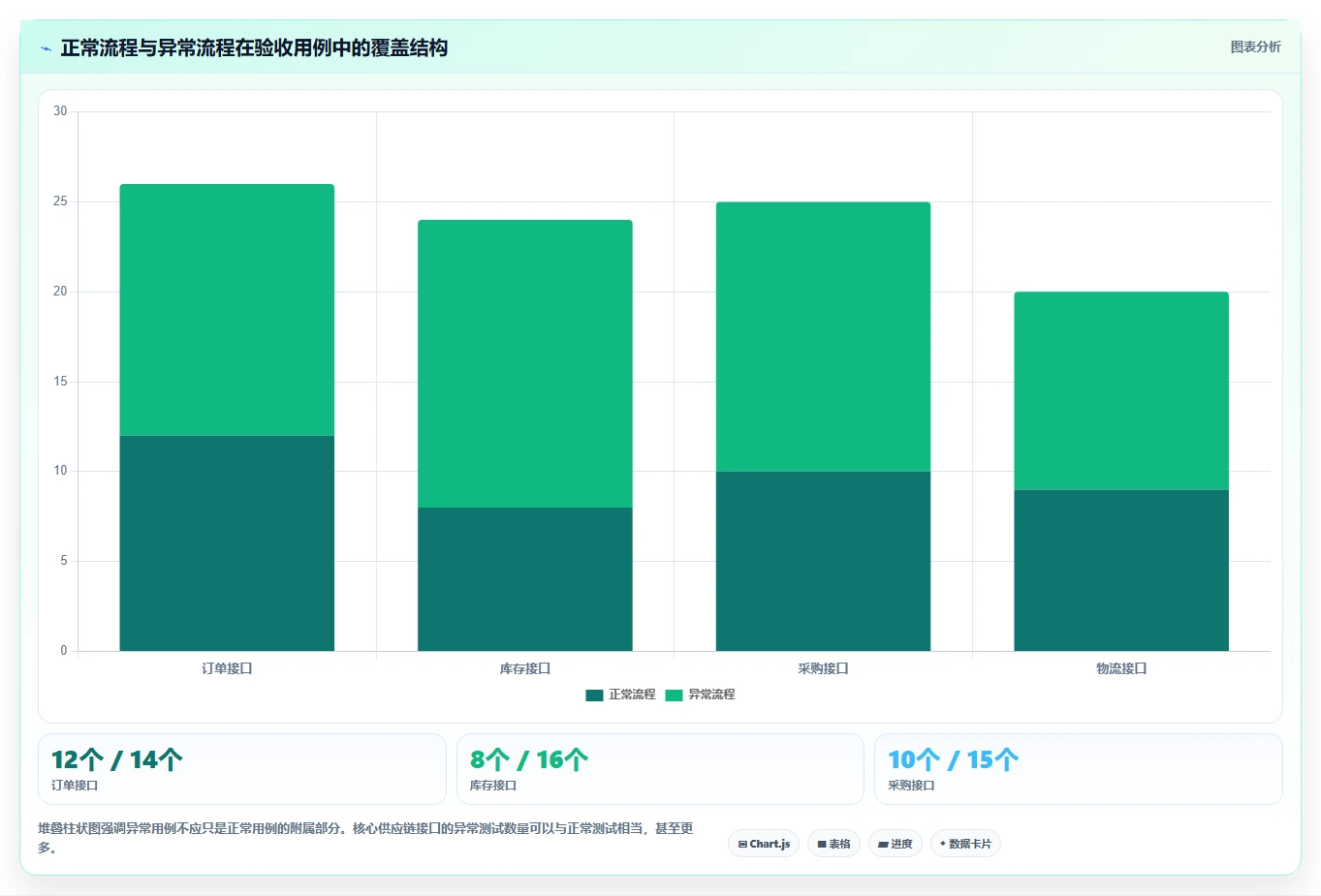Click the y-axis value 15
Image resolution: width=1321 pixels, height=896 pixels.
click(x=60, y=382)
